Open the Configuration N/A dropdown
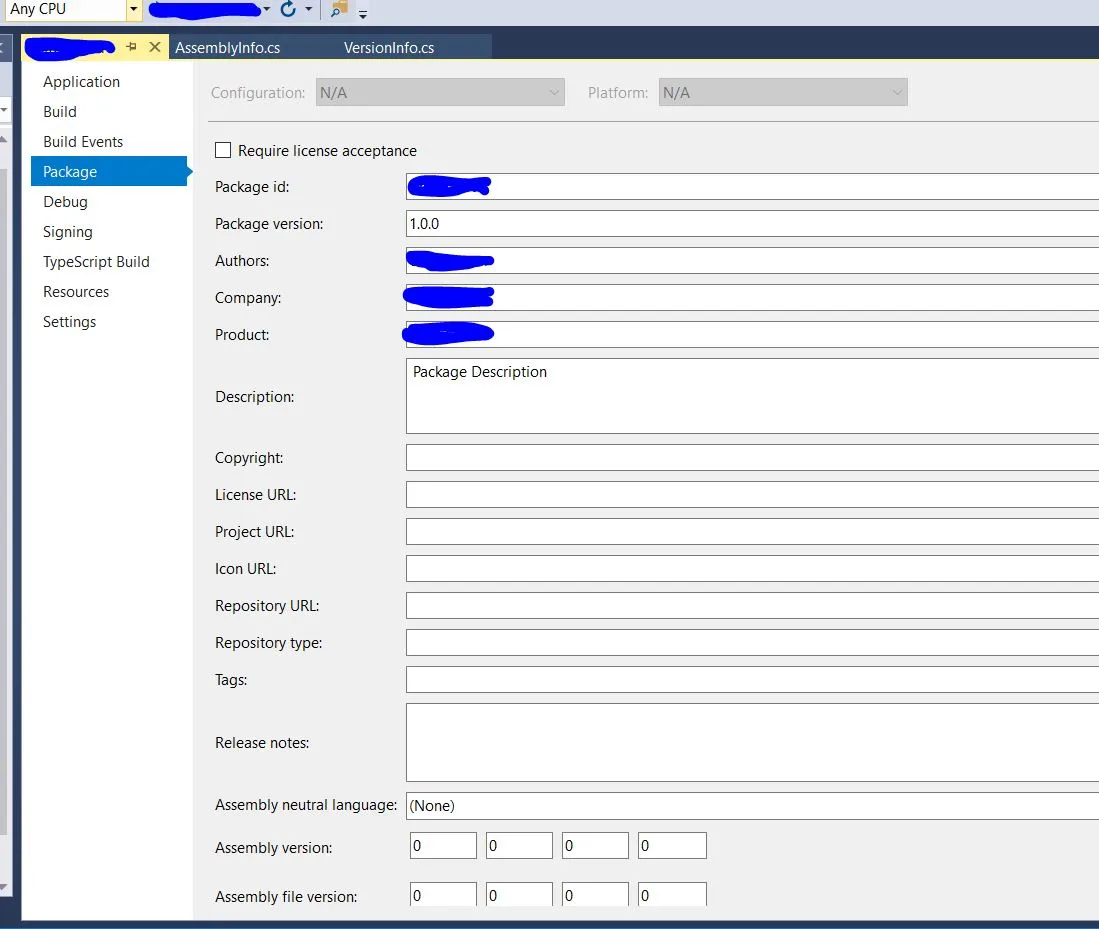The height and width of the screenshot is (929, 1099). 439,93
